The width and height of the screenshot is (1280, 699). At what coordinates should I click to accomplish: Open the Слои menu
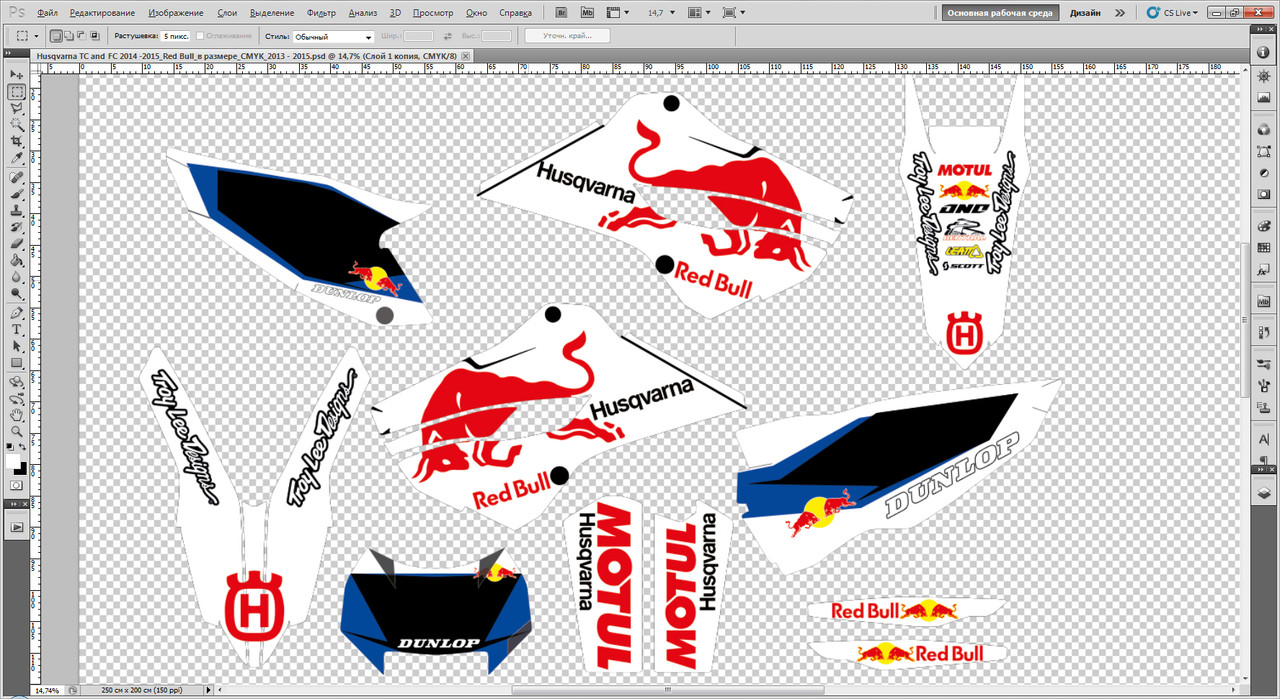tap(227, 13)
